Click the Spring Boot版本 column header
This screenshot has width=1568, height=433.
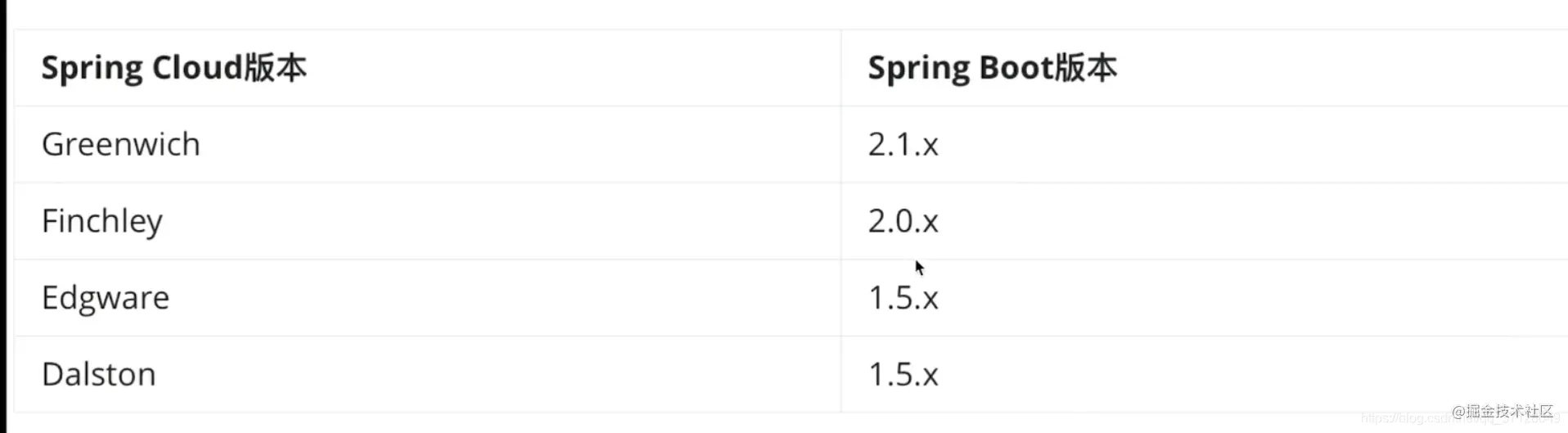tap(992, 68)
